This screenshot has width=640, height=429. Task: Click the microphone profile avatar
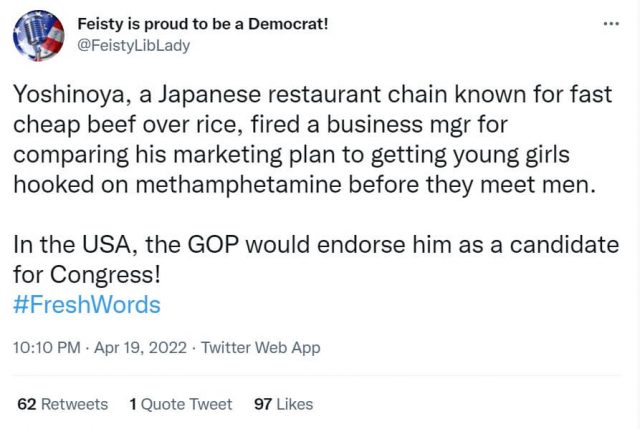pos(39,35)
